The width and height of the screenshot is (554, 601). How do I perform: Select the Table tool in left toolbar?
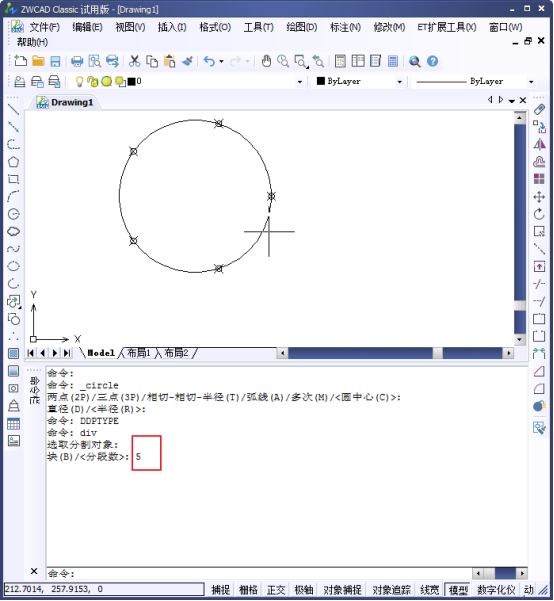[x=13, y=424]
